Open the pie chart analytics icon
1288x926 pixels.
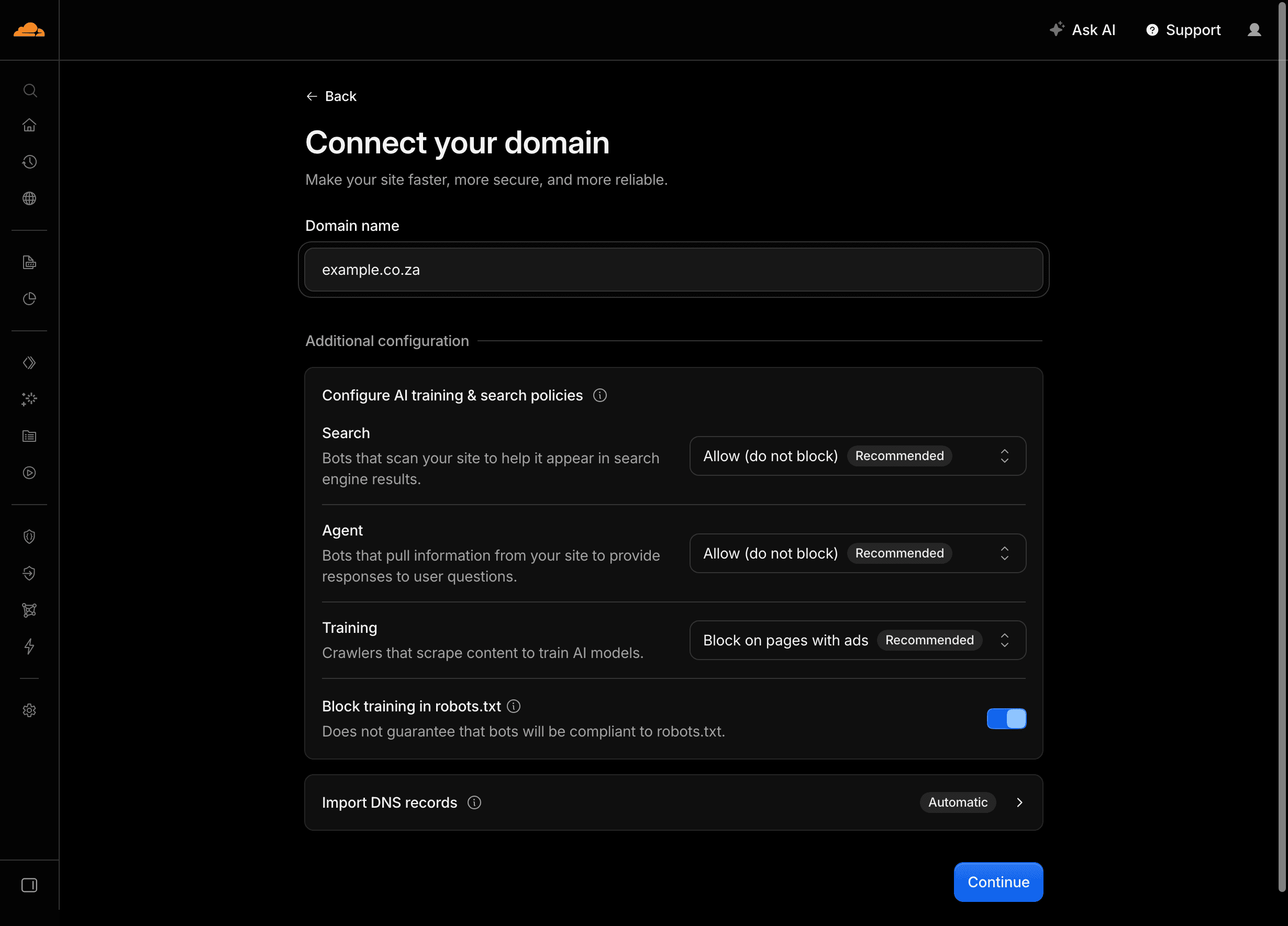point(29,299)
